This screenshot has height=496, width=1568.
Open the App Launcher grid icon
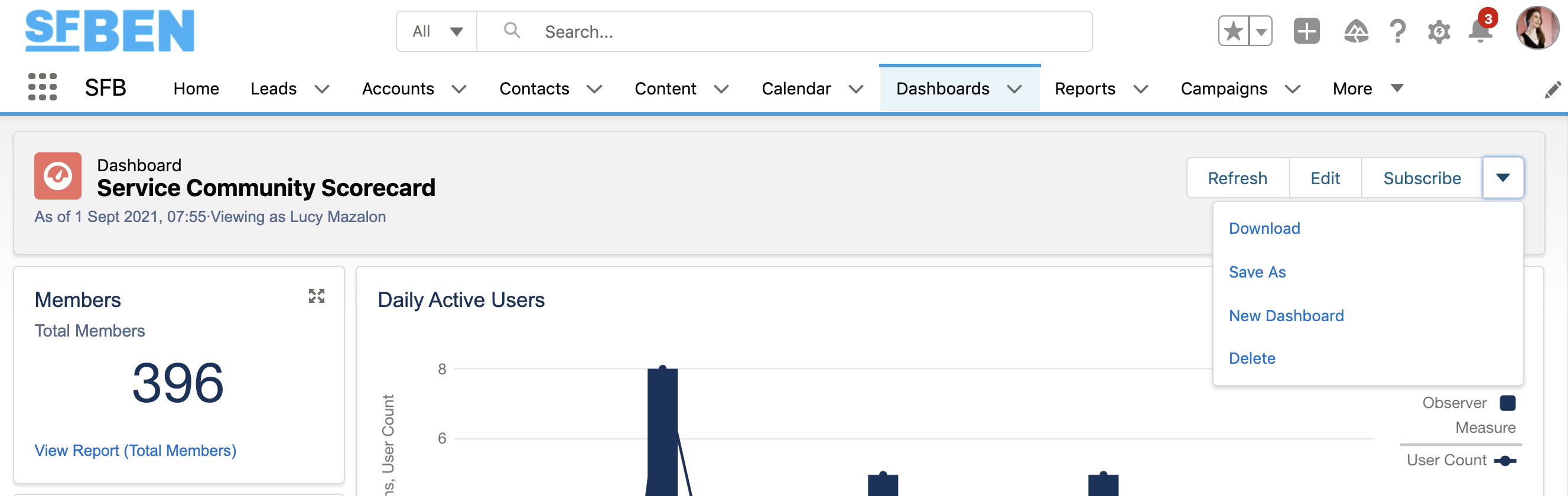(43, 87)
